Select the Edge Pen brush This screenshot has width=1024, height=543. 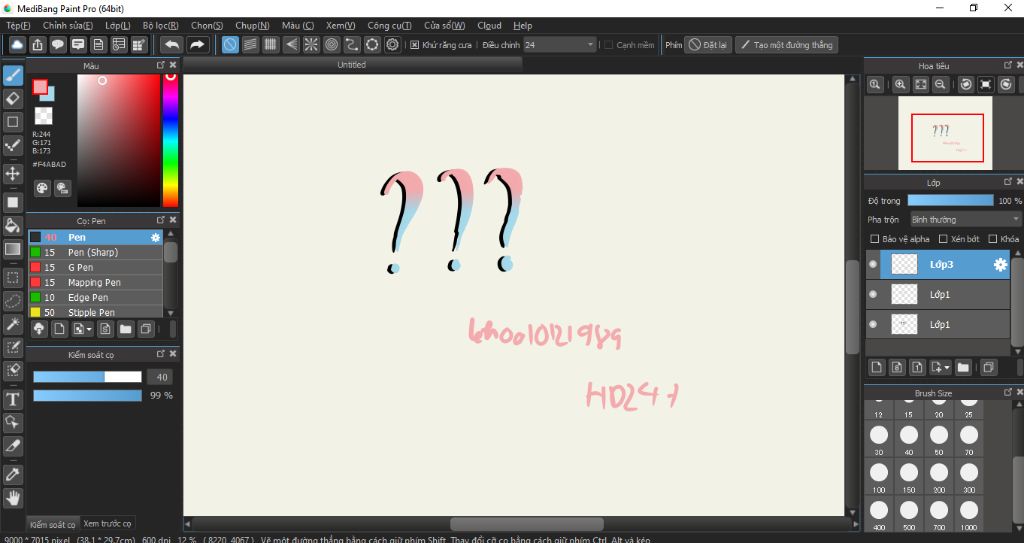point(95,297)
